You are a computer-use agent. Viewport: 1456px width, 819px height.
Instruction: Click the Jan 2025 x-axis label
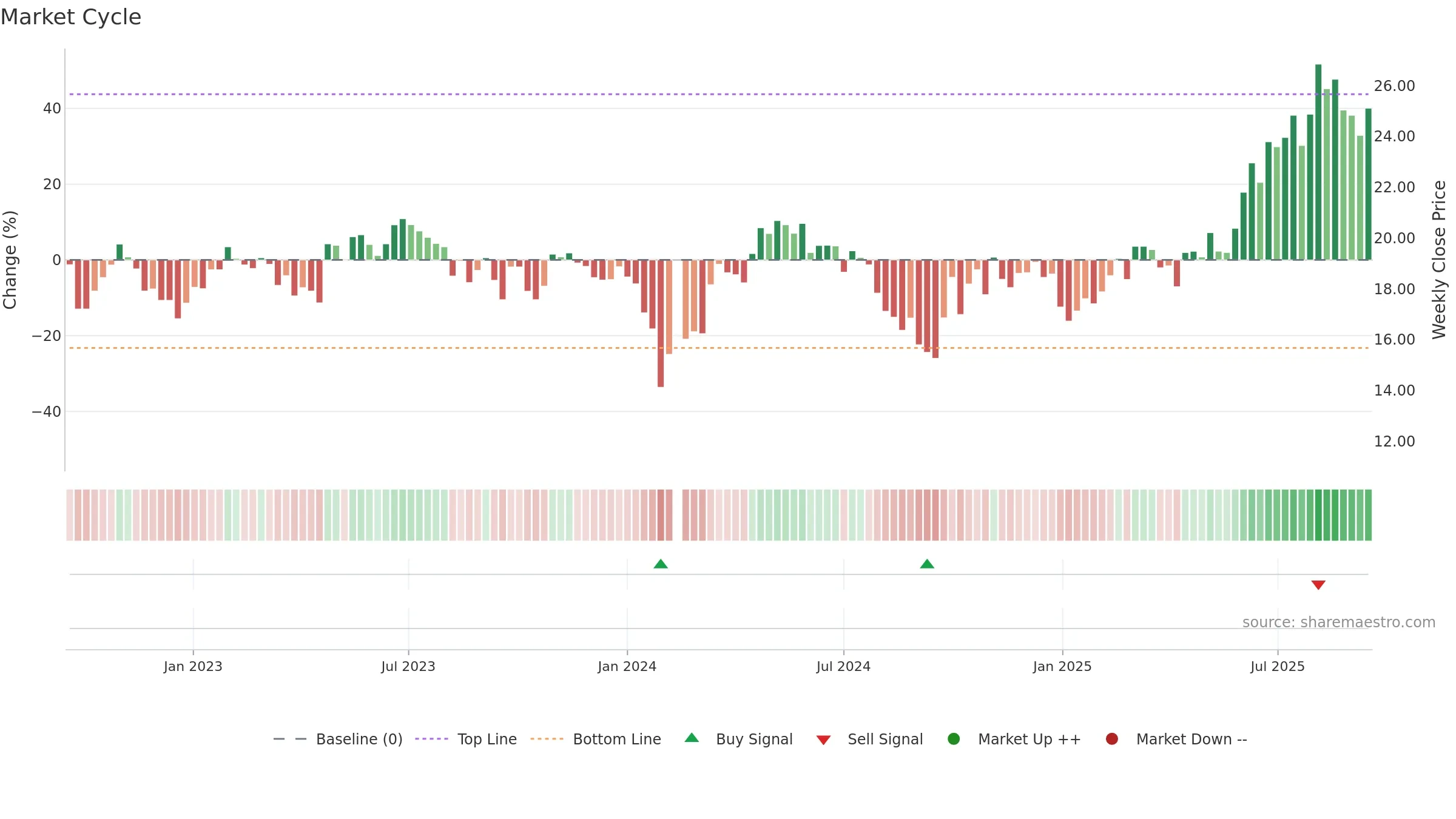click(1063, 666)
